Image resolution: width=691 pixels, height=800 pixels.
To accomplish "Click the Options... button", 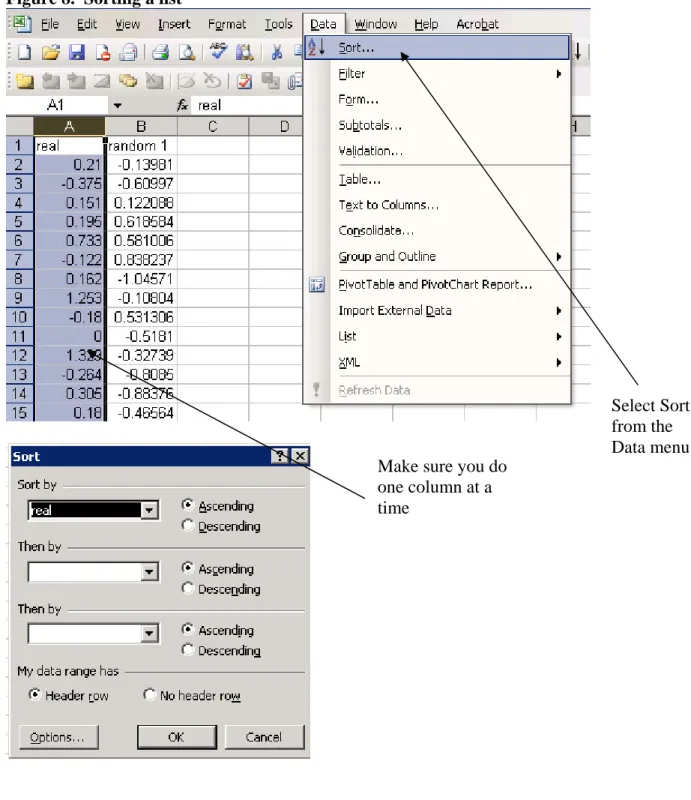I will (58, 737).
